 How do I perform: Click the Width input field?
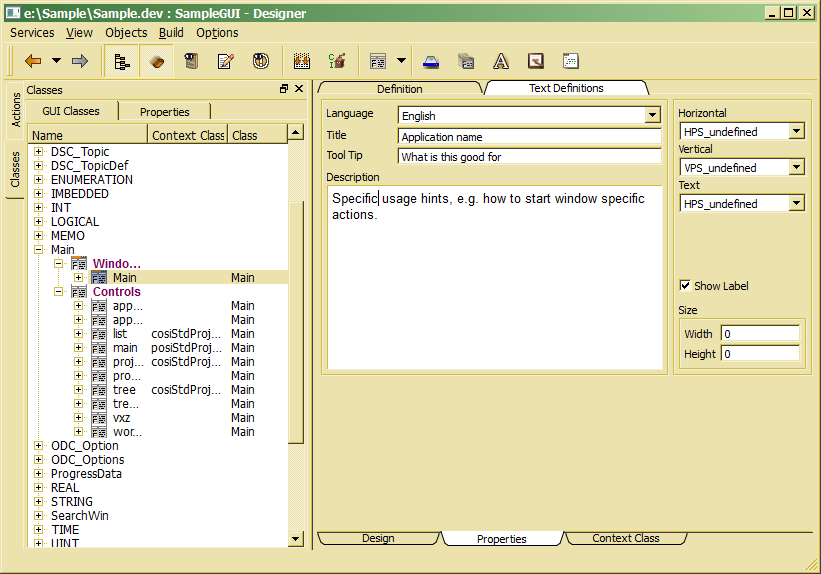tap(760, 333)
